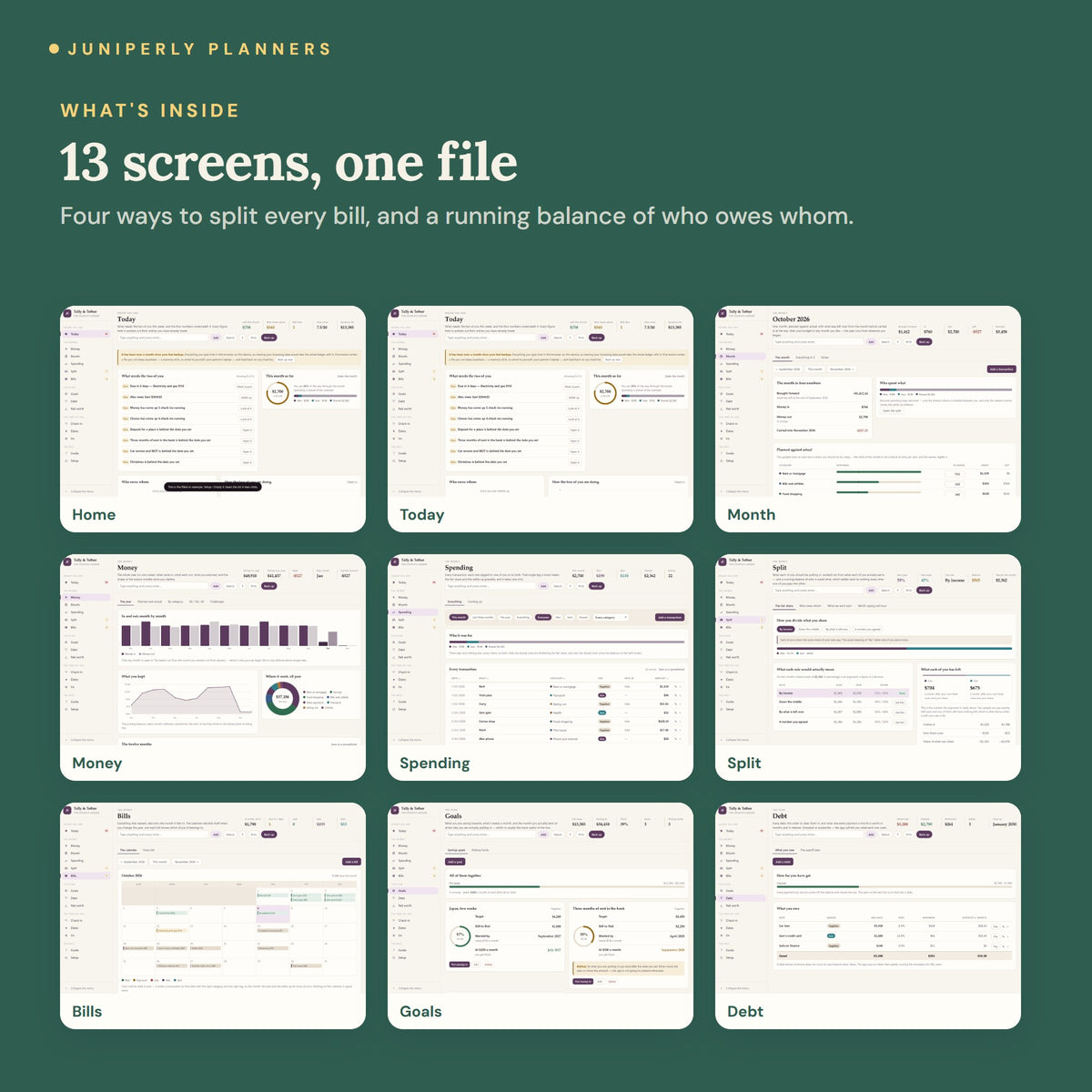Open the Goals screen thumbnail

pos(541,915)
